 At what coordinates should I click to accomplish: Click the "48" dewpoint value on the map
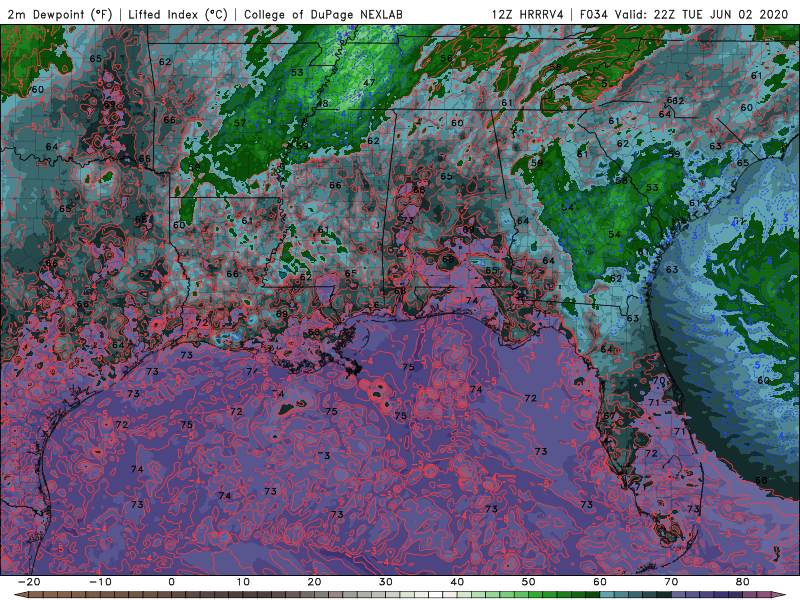click(323, 104)
